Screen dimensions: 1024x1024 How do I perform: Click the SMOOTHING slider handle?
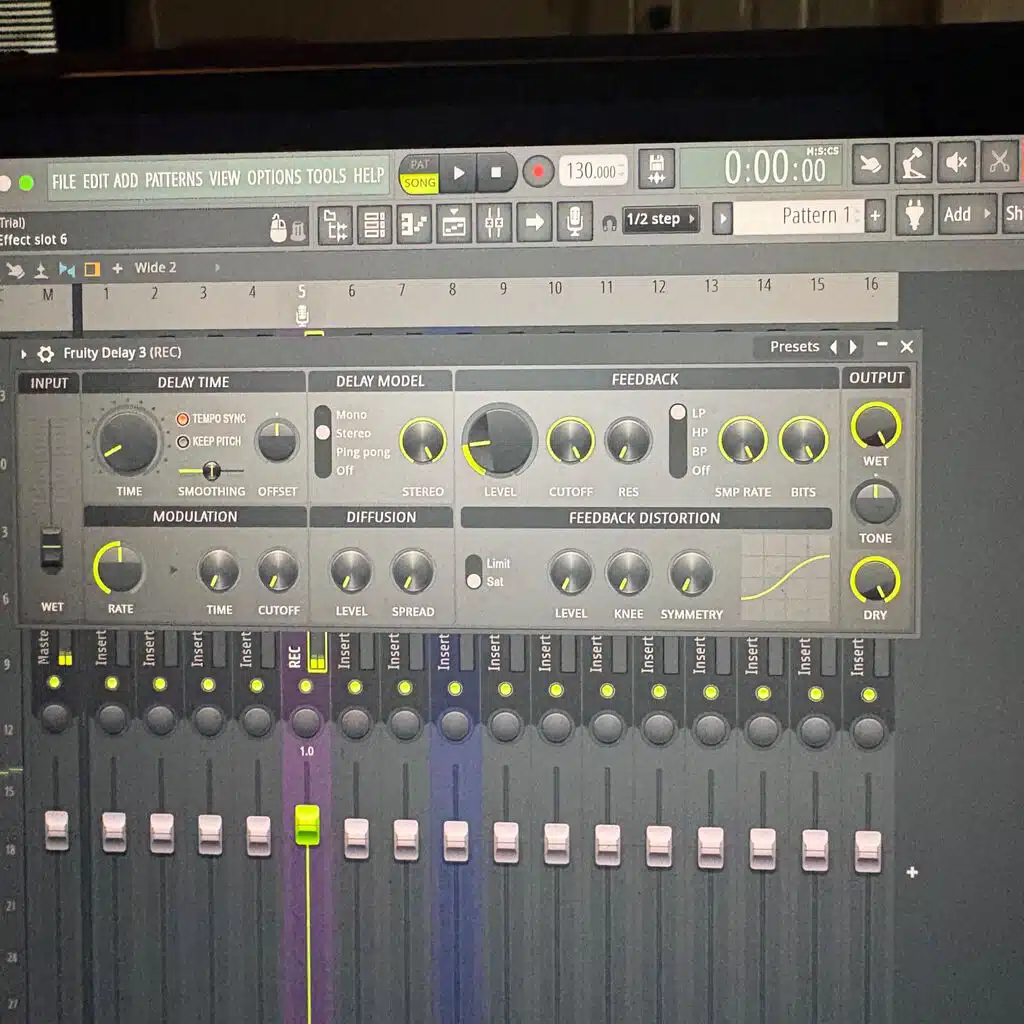[x=211, y=470]
